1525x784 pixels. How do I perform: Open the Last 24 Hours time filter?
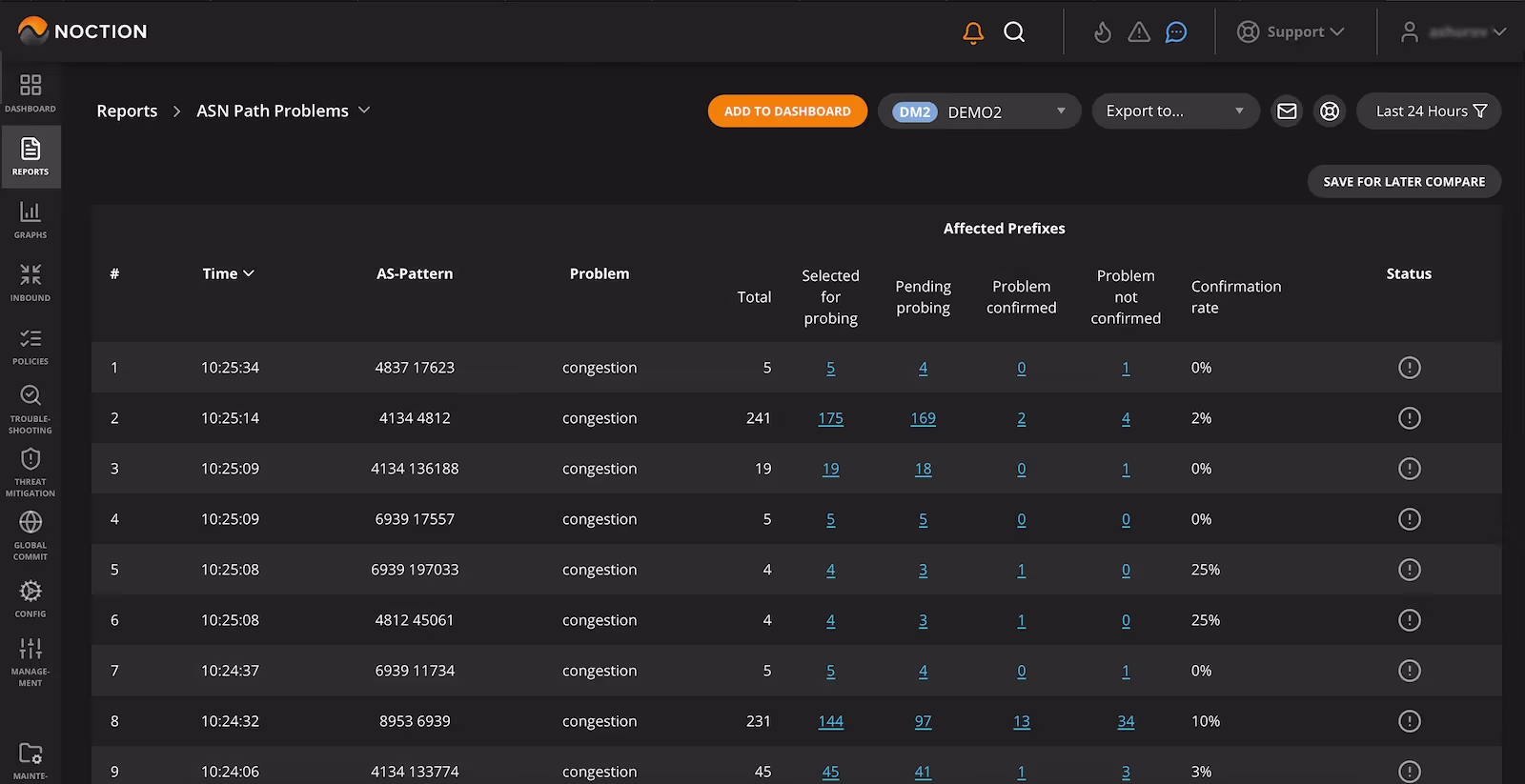1429,111
